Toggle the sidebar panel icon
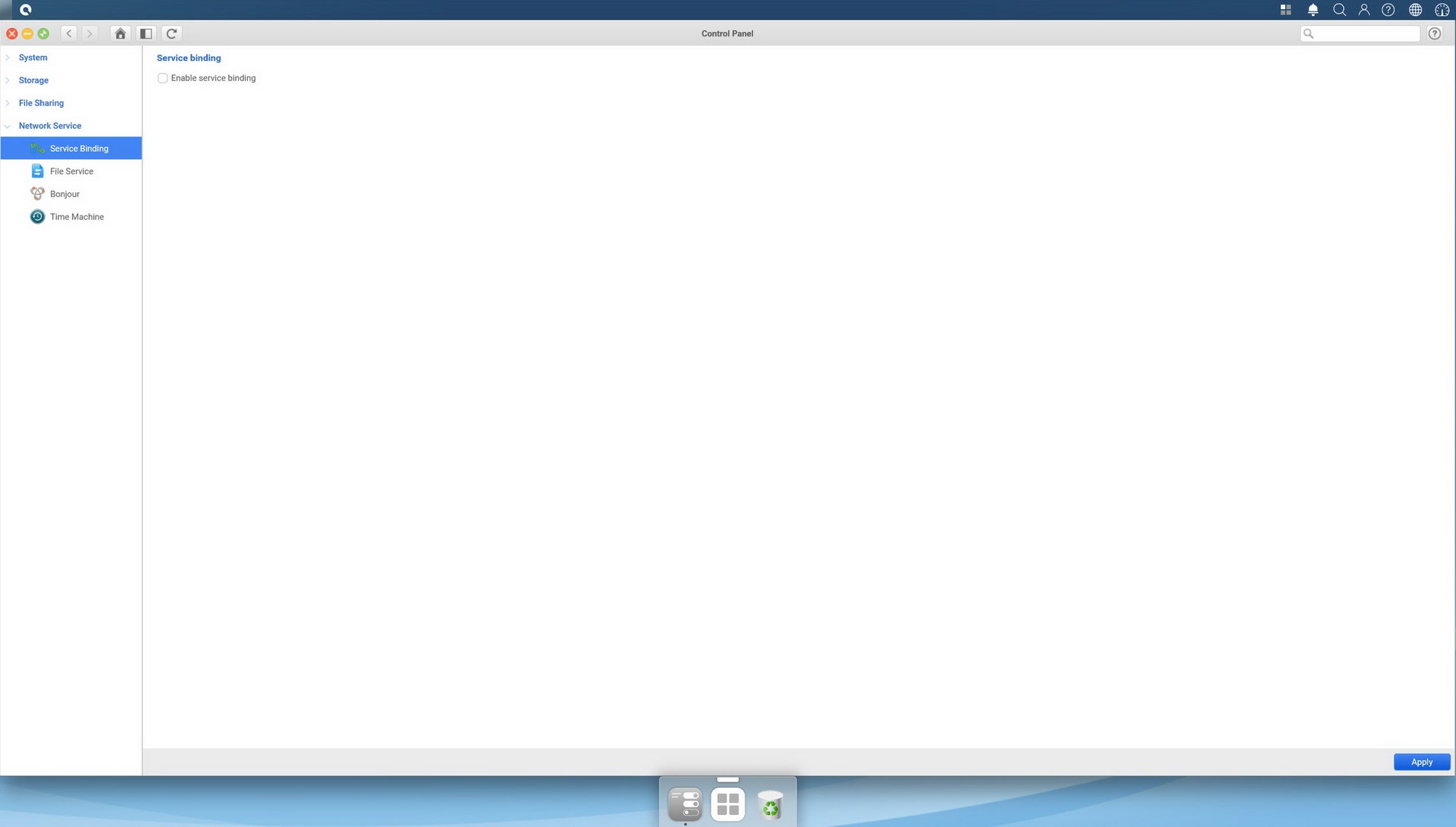1456x827 pixels. 146,33
